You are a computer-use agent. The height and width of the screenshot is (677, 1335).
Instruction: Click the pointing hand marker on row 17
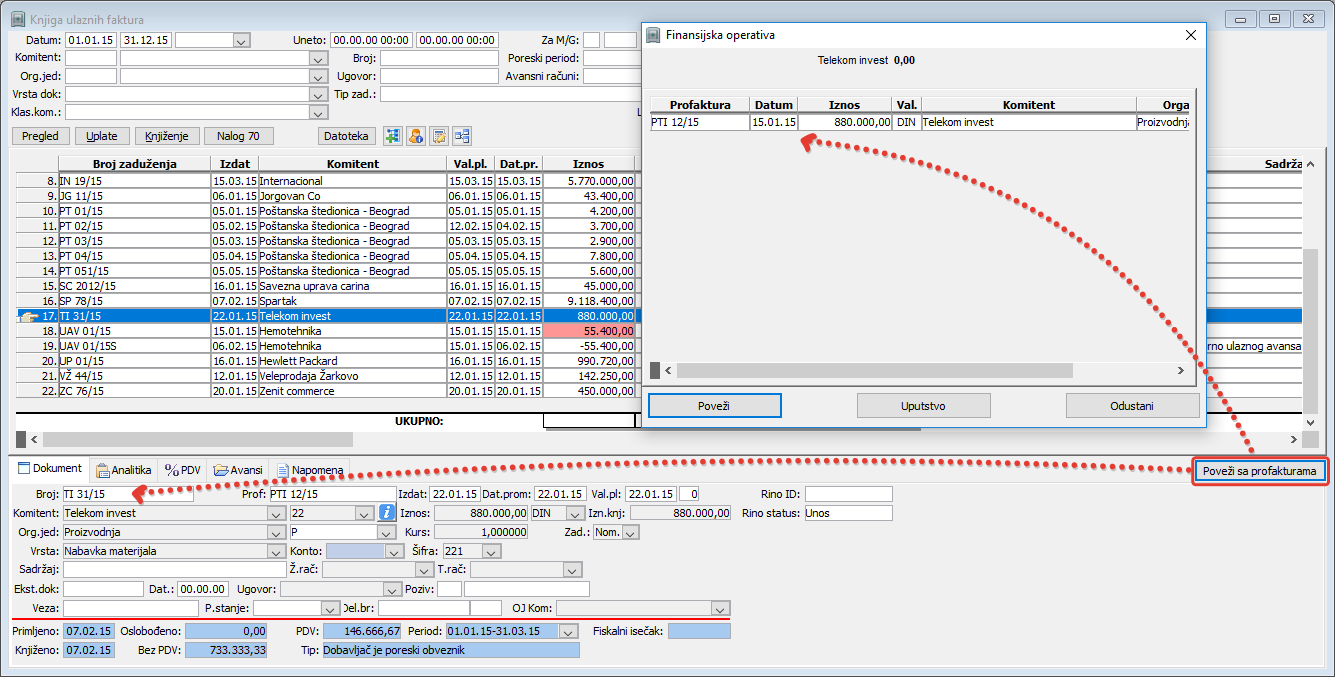point(28,316)
